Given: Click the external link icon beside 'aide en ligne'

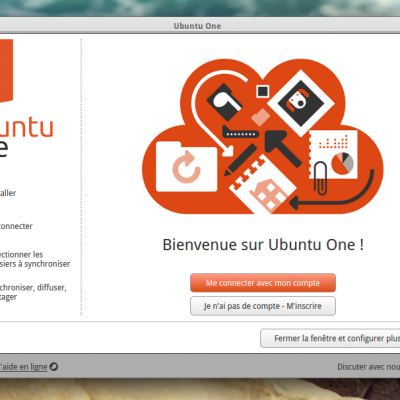Looking at the screenshot, I should point(54,367).
